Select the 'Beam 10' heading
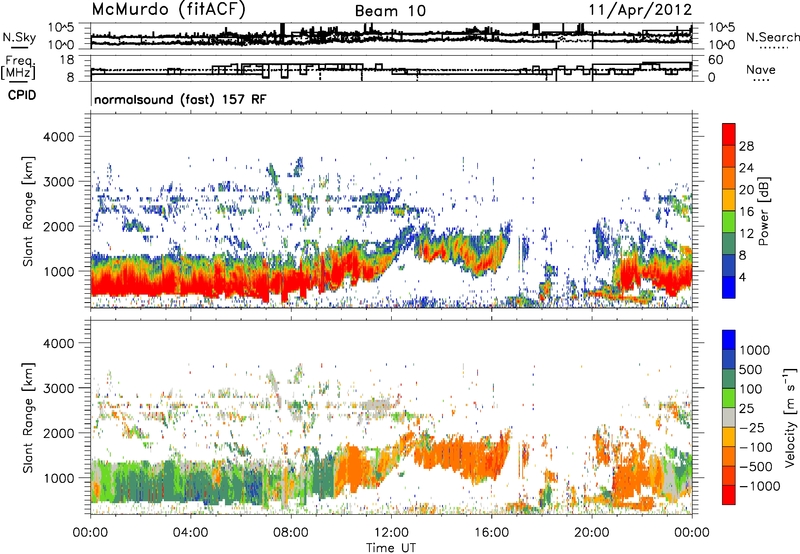Image resolution: width=800 pixels, height=554 pixels. 390,11
